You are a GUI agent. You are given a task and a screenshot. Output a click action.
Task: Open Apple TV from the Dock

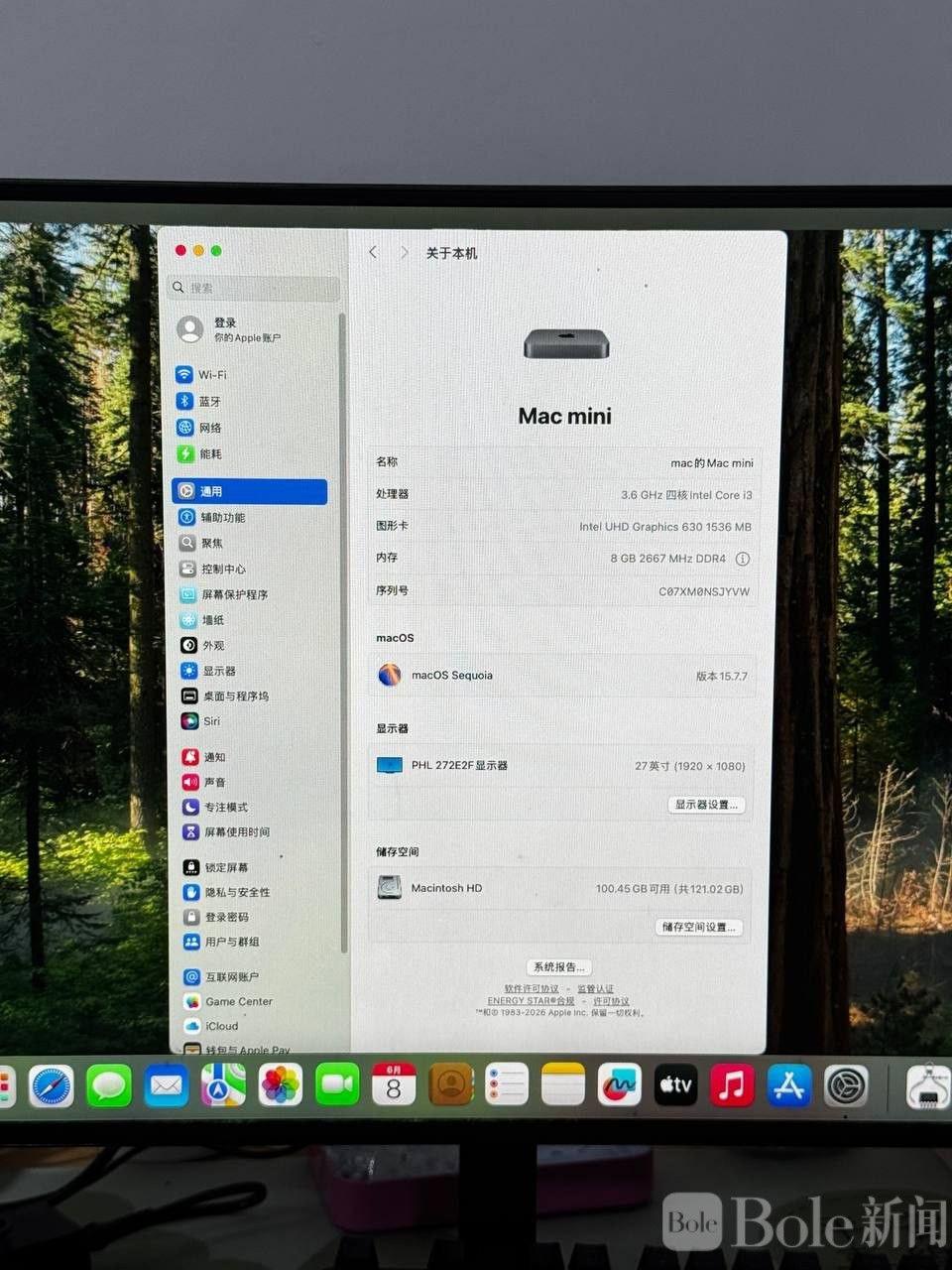pos(676,1085)
